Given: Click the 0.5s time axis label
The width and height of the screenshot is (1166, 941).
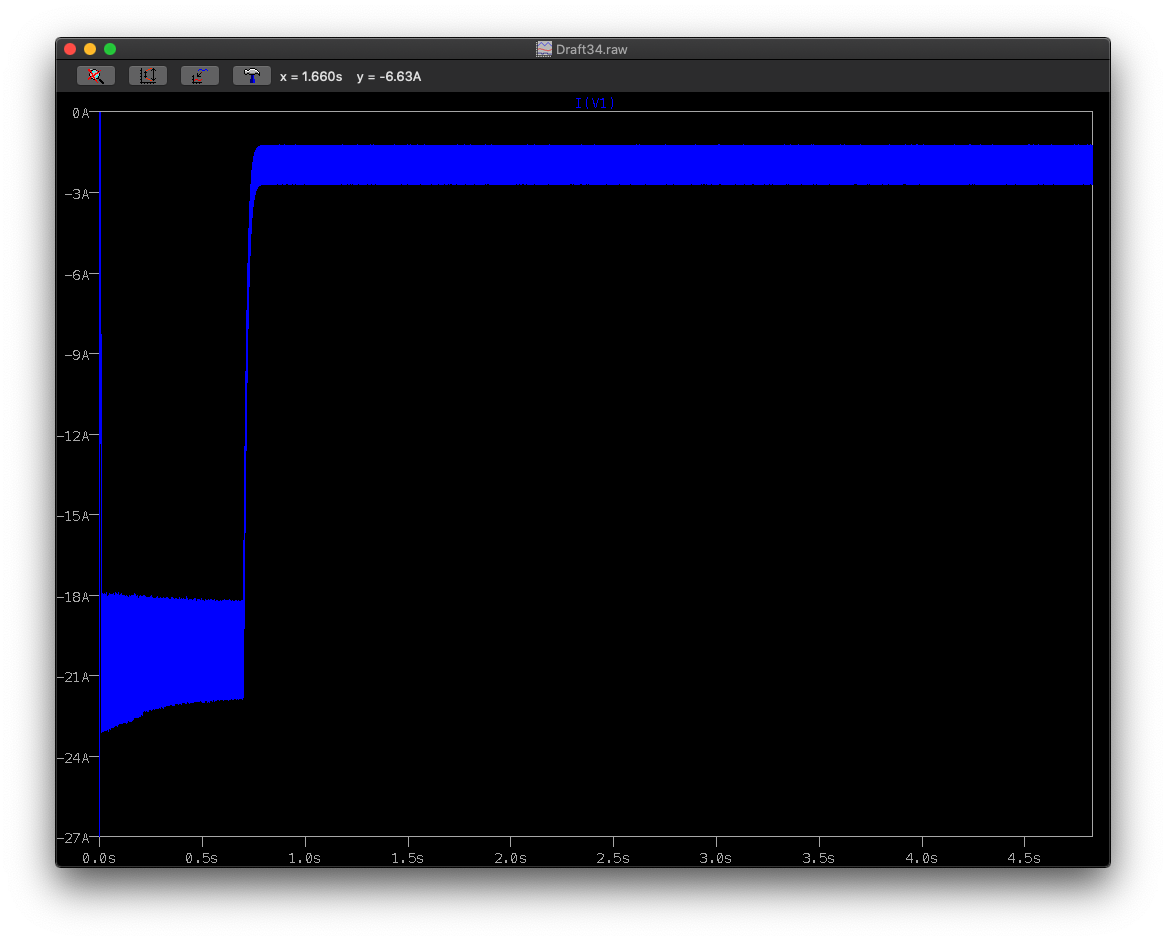Looking at the screenshot, I should 202,858.
